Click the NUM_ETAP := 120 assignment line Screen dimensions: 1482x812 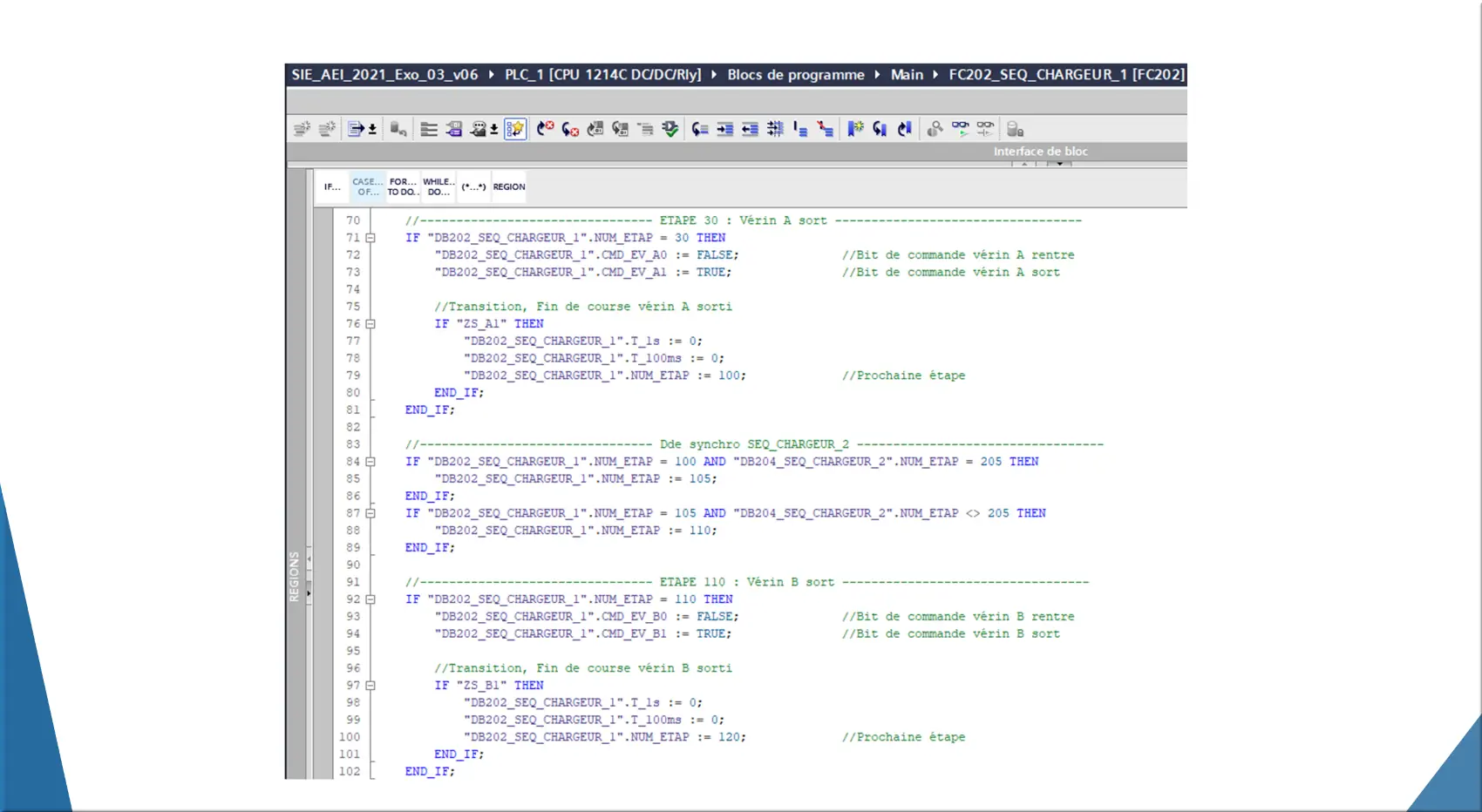(x=604, y=737)
